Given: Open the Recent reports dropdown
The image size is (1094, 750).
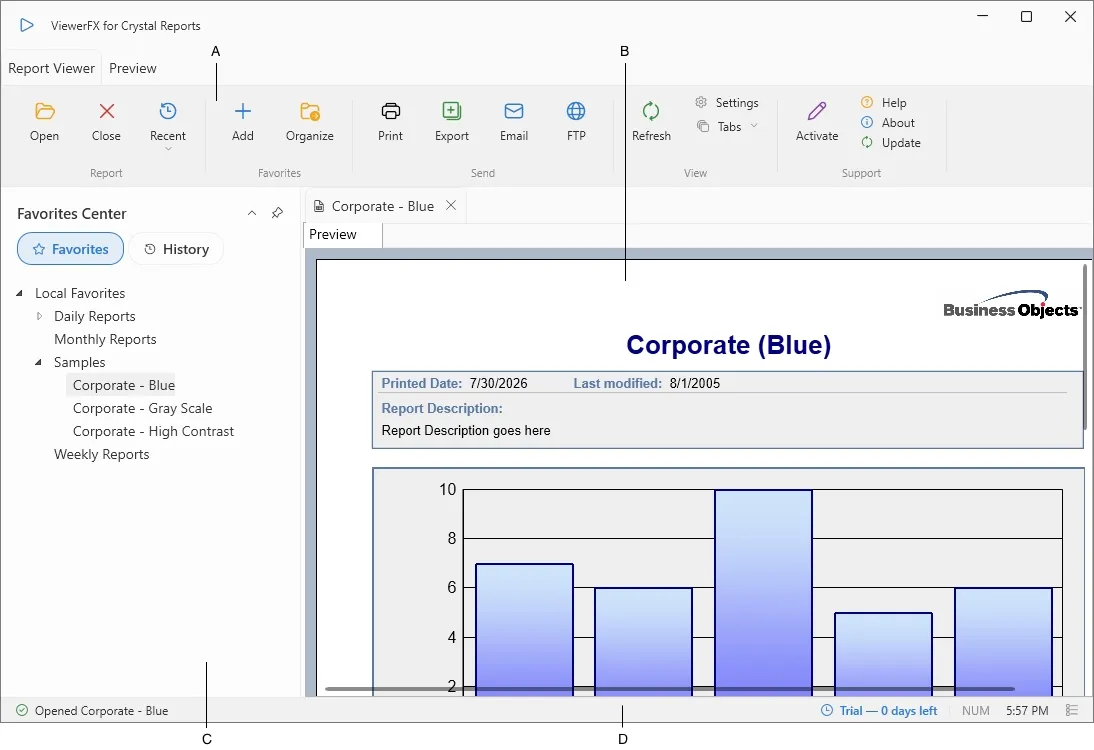Looking at the screenshot, I should click(x=167, y=126).
